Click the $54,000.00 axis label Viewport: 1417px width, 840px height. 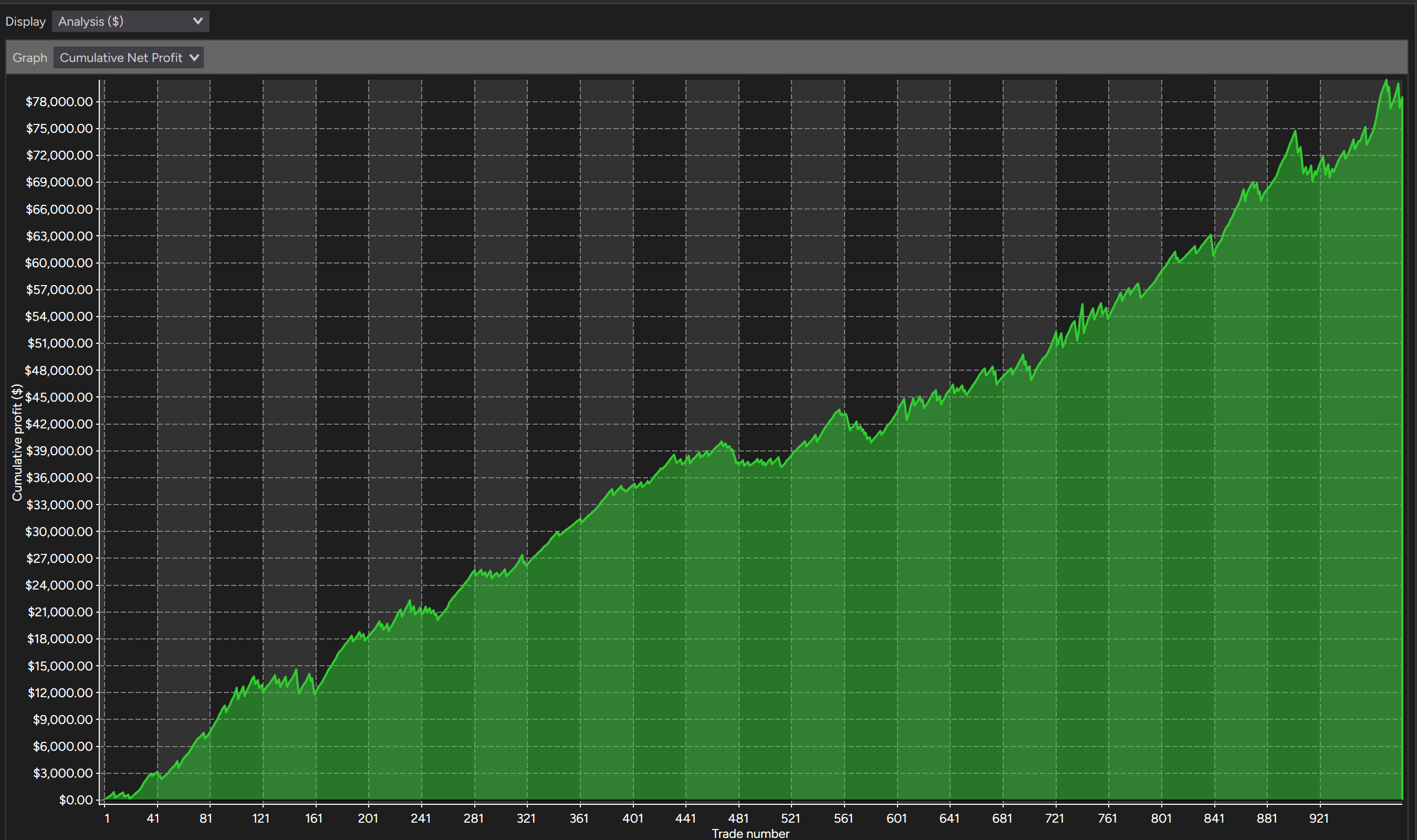59,317
